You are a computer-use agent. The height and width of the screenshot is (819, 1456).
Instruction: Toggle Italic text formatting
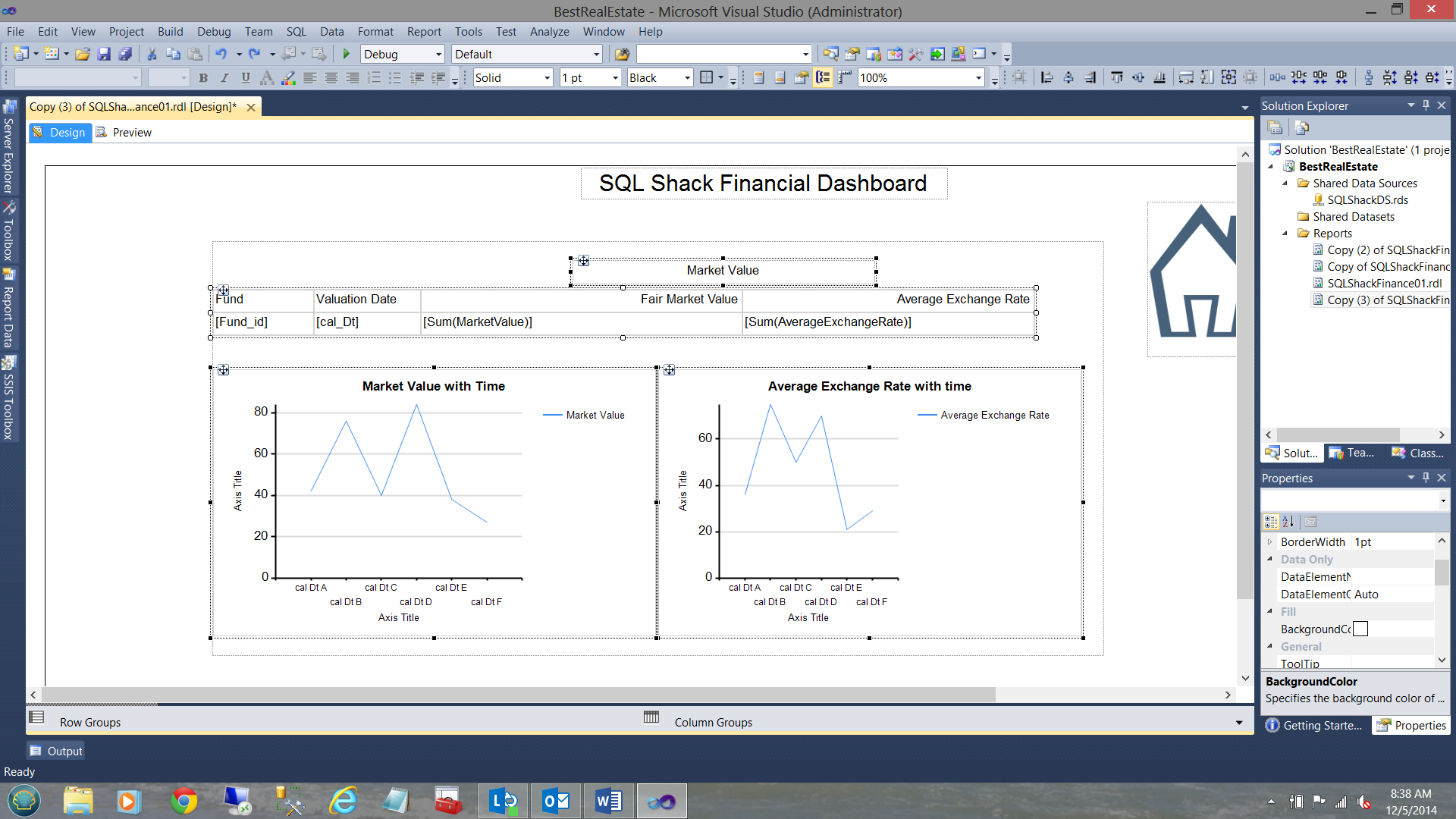coord(224,77)
